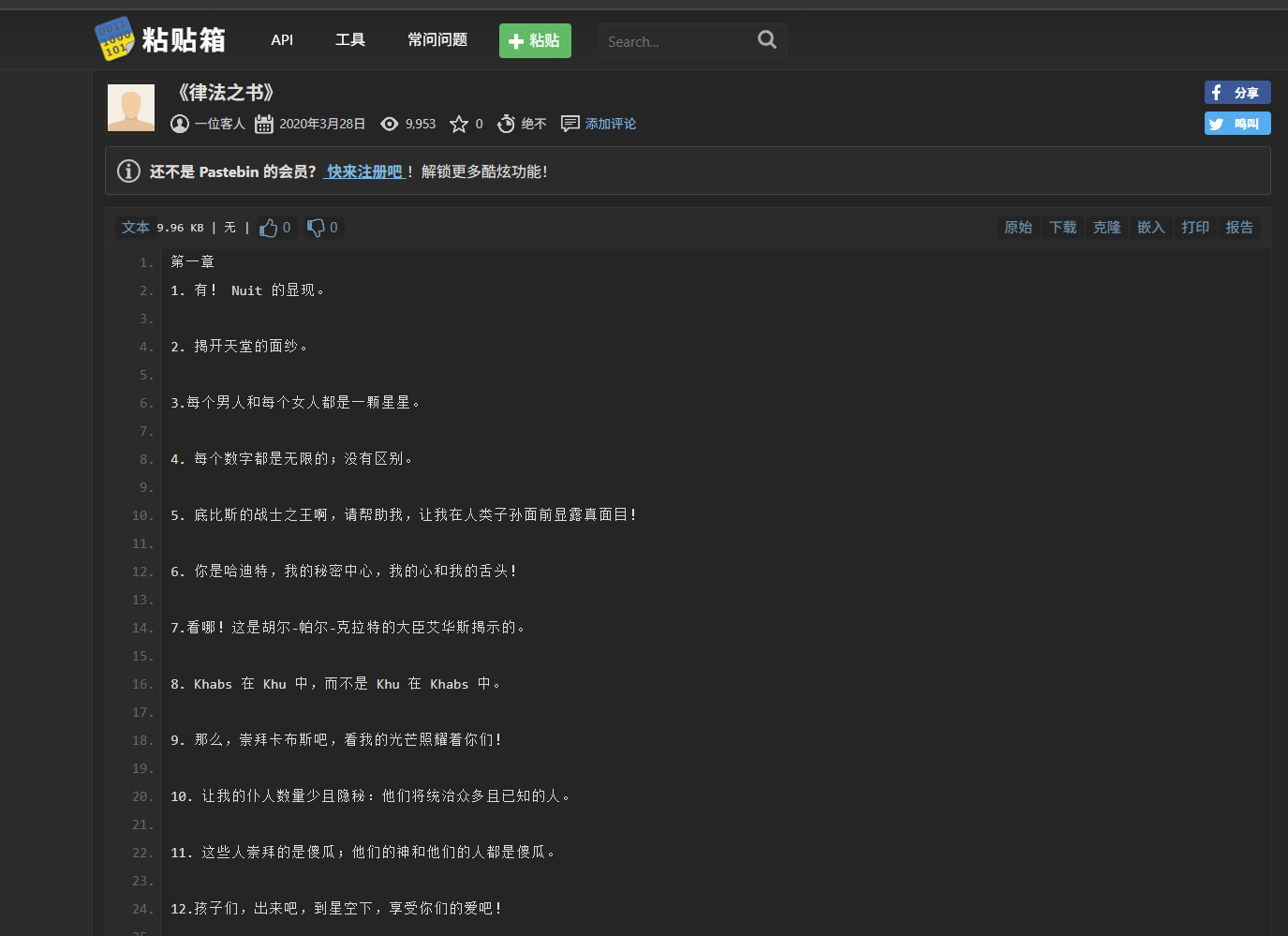1288x936 pixels.
Task: Click the author avatar thumbnail
Action: point(131,108)
